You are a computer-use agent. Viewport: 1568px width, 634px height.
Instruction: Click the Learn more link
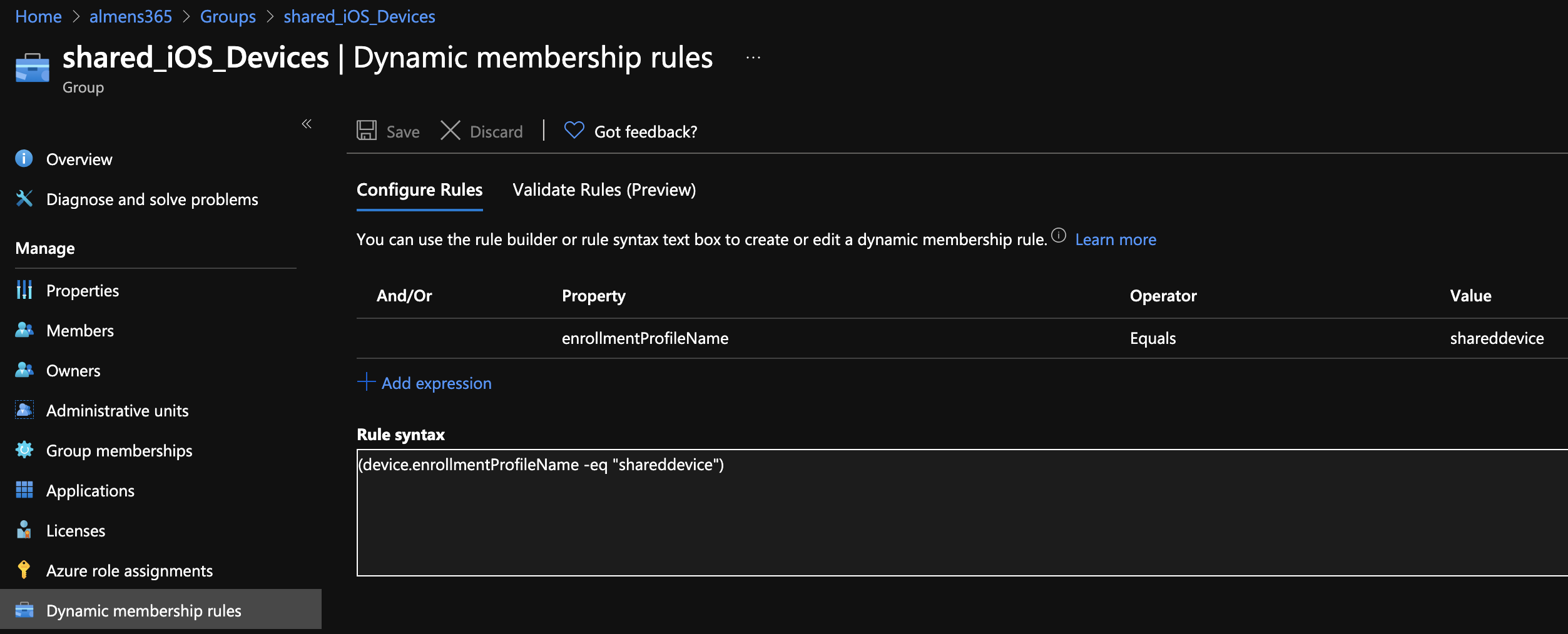1115,239
